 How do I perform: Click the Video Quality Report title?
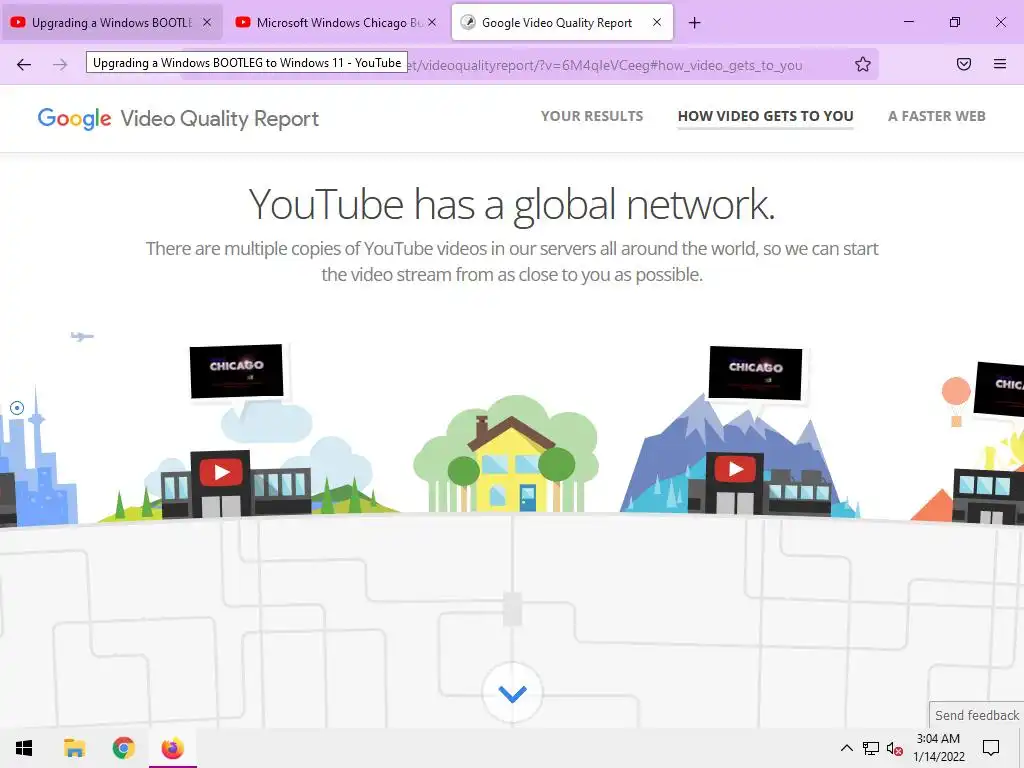coord(219,119)
